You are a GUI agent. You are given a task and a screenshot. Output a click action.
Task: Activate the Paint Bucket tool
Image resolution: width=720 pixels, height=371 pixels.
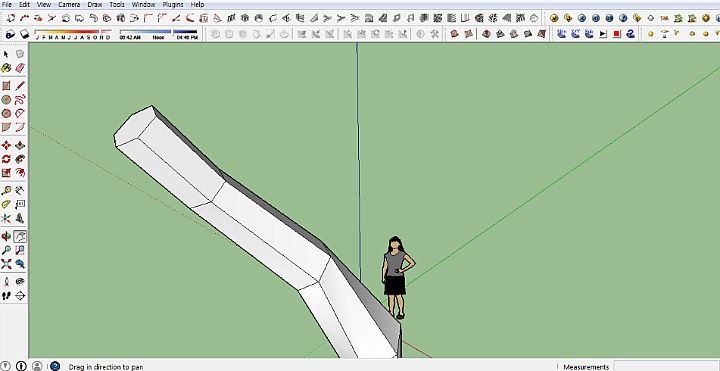point(6,68)
